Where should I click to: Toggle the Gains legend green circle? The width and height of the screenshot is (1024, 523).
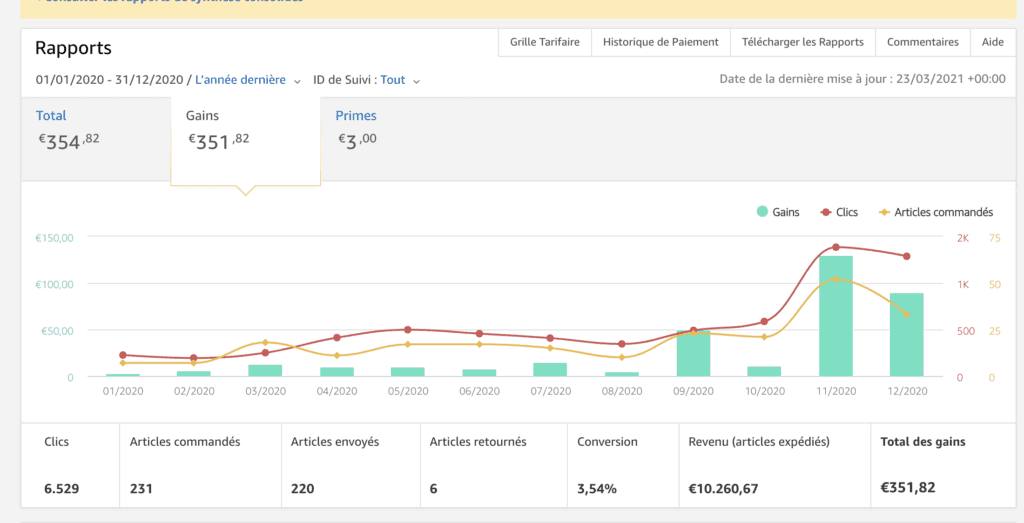point(762,212)
